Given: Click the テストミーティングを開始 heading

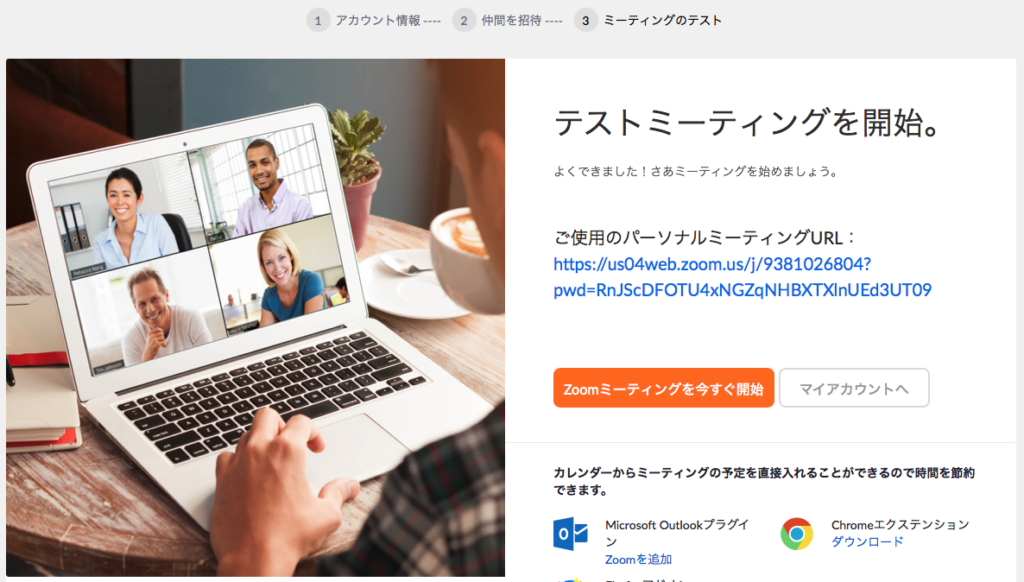Looking at the screenshot, I should tap(746, 122).
